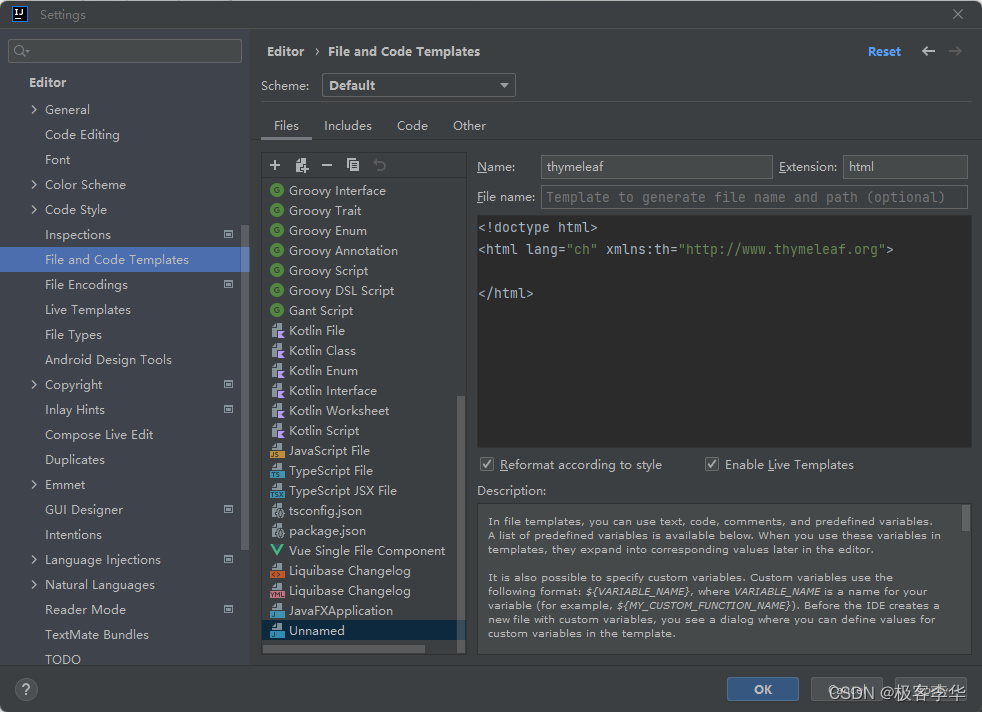982x712 pixels.
Task: Select Android Design Tools settings item
Action: (108, 359)
